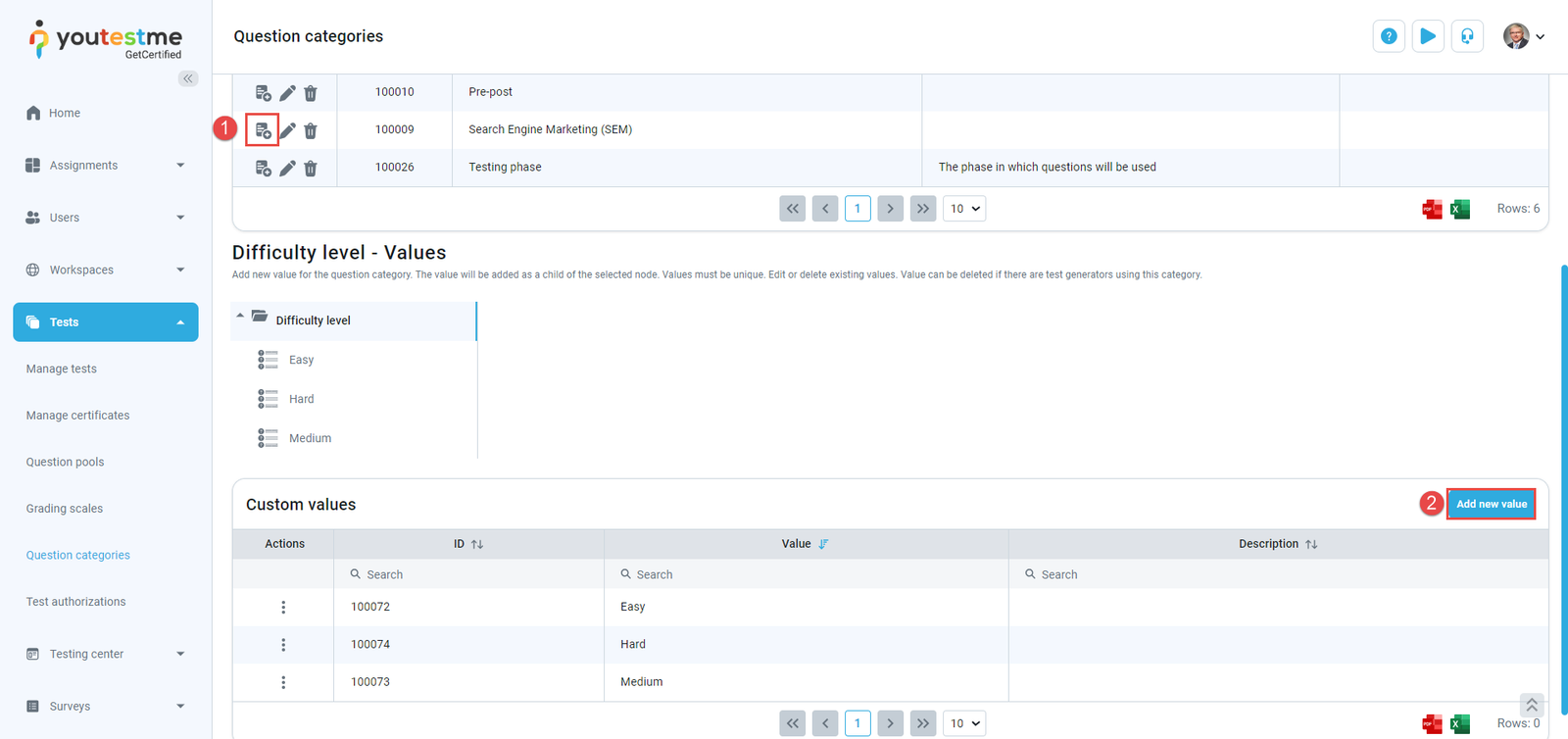Select the Medium tree value
This screenshot has height=739, width=1568.
click(x=310, y=438)
